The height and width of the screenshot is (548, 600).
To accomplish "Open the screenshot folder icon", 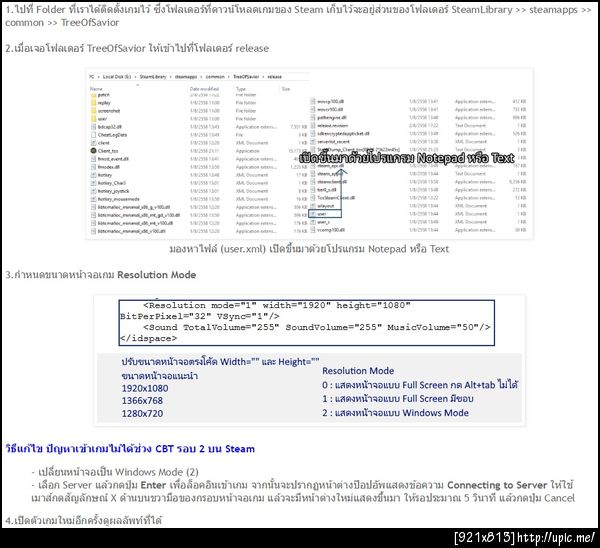I will 93,111.
